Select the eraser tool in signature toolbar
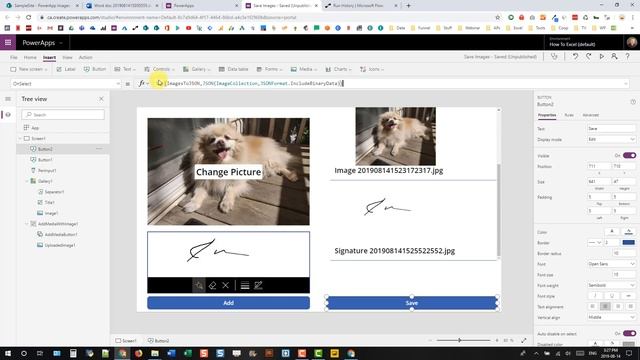Viewport: 640px width, 360px height. [x=212, y=285]
